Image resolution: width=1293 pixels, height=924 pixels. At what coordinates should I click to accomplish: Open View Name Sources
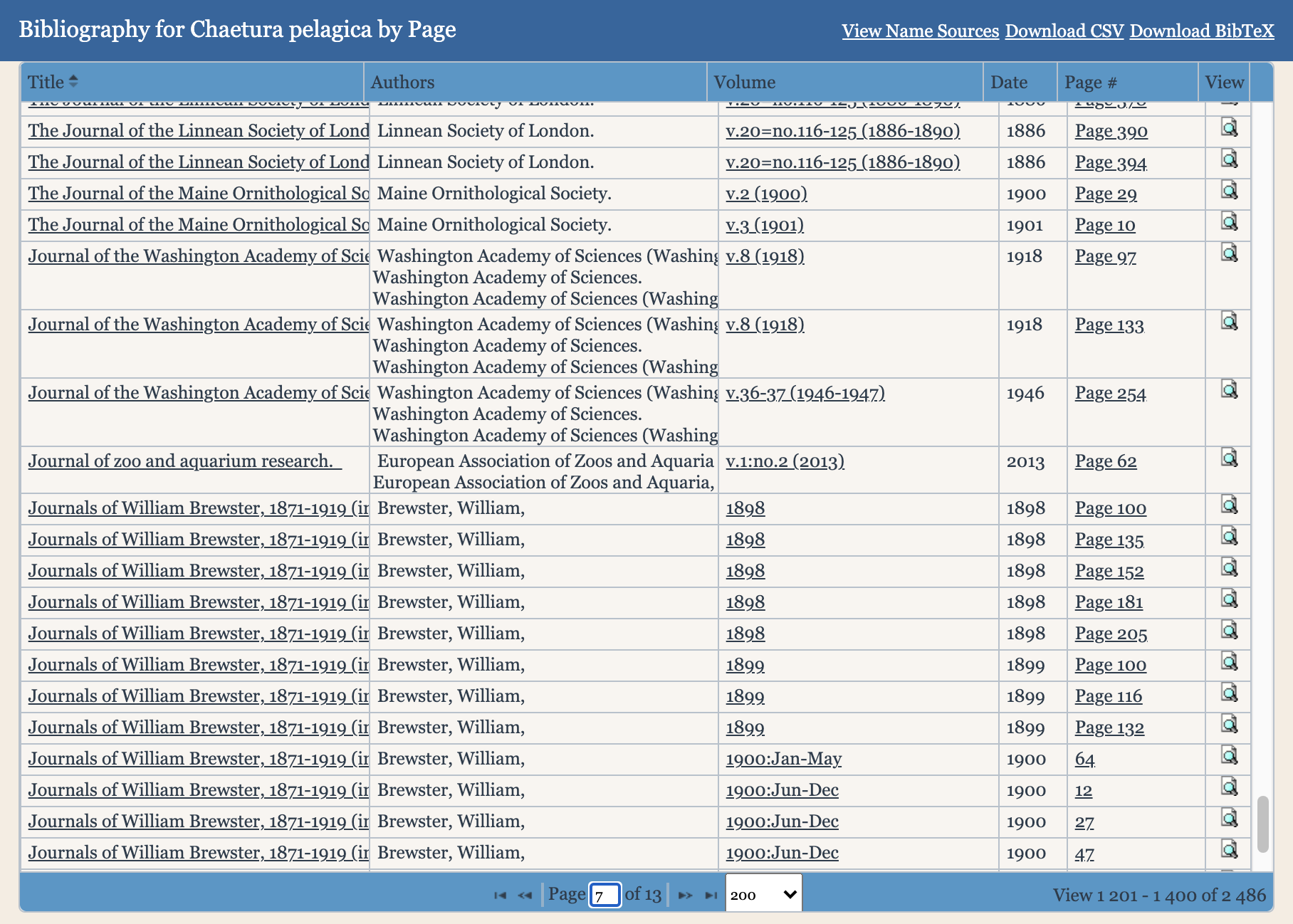coord(920,31)
